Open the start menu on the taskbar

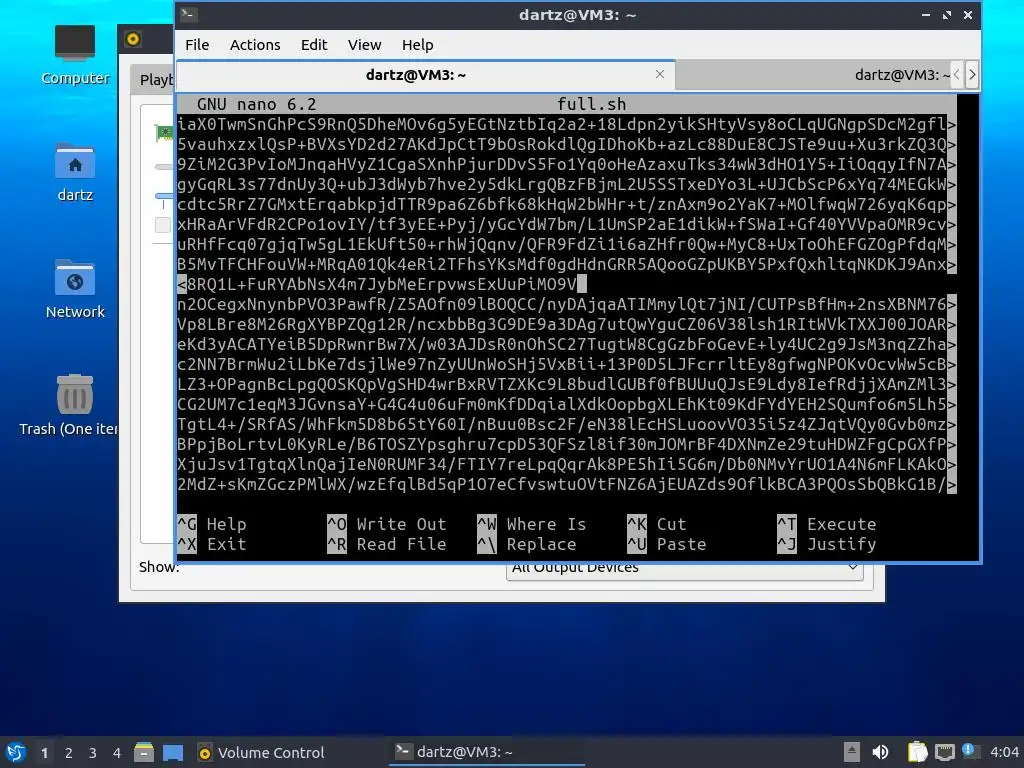[16, 752]
